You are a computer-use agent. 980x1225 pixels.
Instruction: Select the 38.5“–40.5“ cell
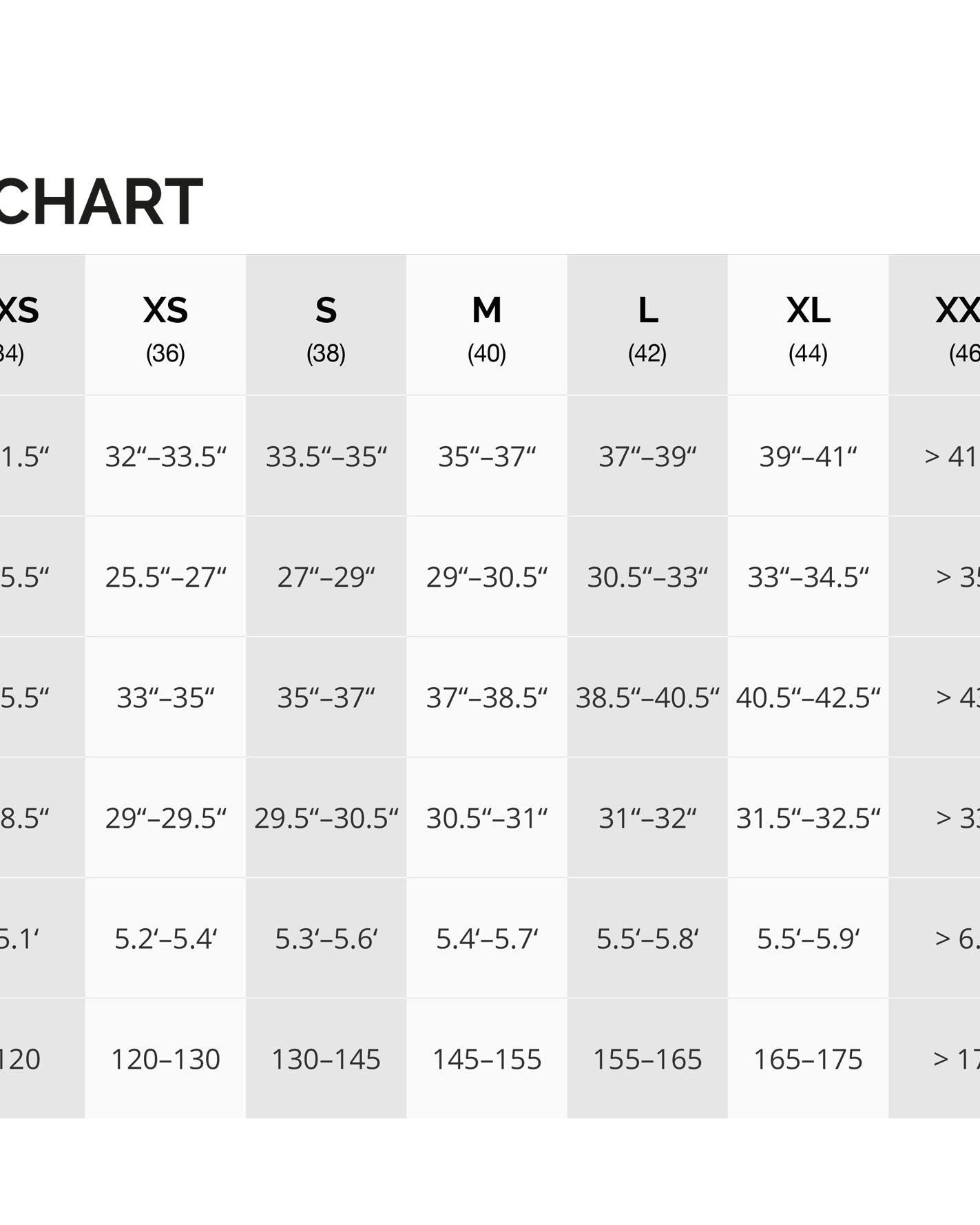tap(647, 698)
